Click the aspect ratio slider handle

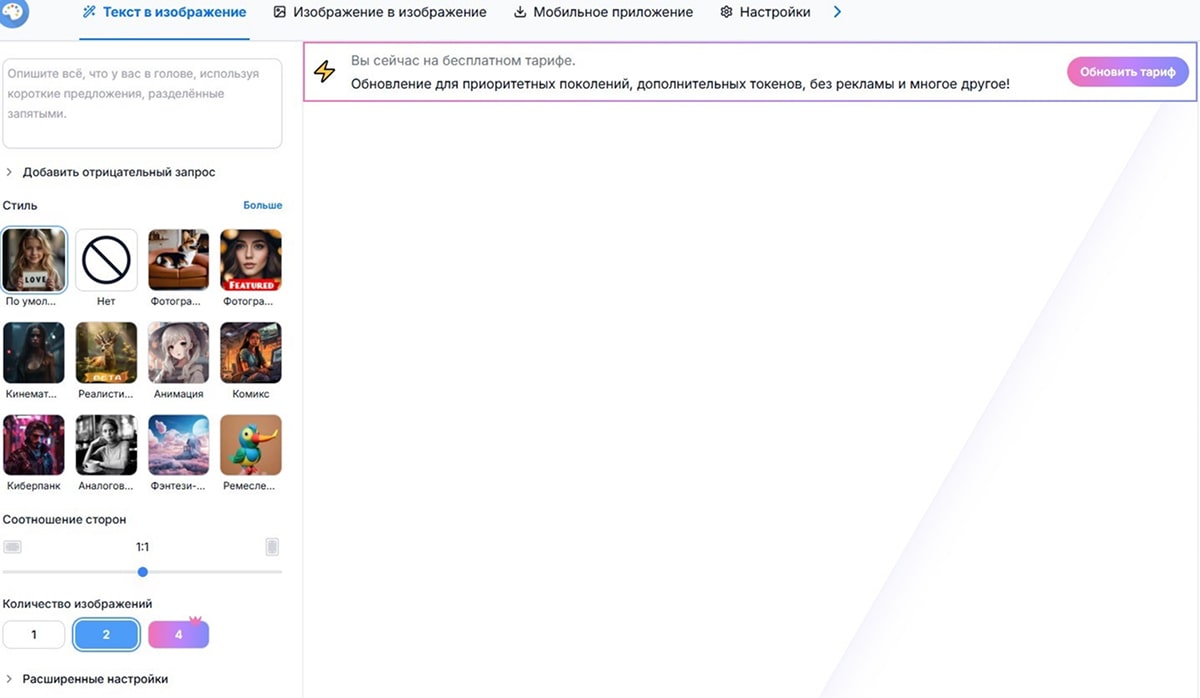143,572
